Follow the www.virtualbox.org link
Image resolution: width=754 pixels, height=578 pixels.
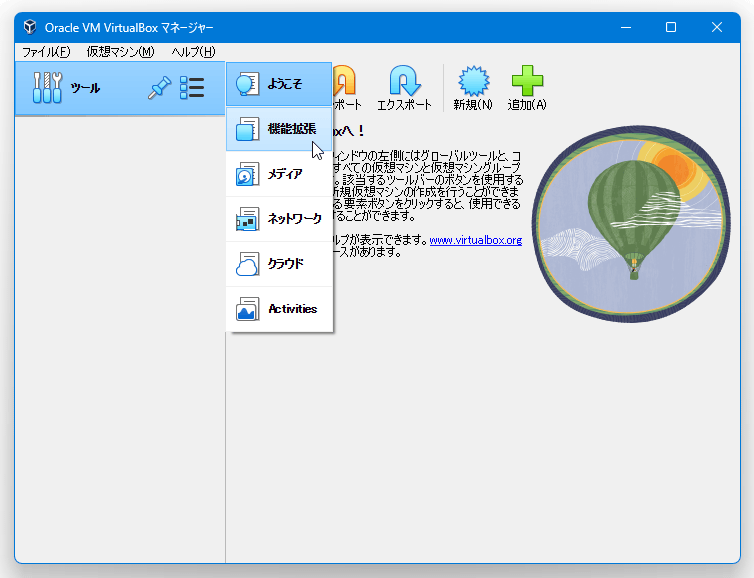476,240
